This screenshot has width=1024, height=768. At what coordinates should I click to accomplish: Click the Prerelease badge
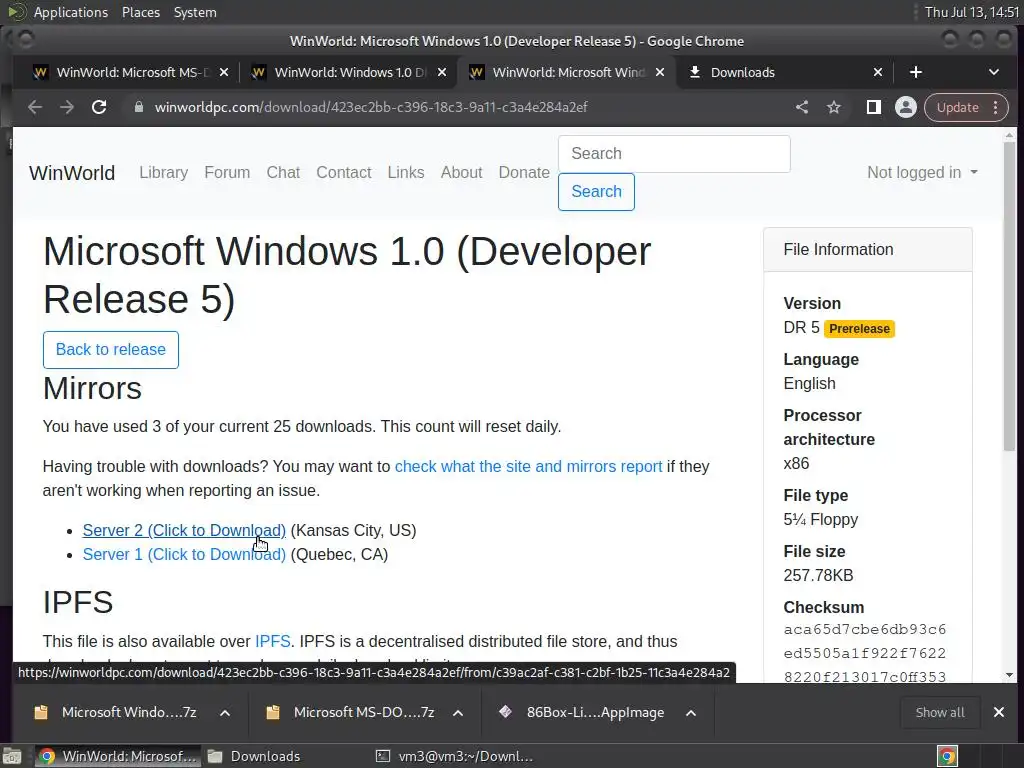pos(859,328)
